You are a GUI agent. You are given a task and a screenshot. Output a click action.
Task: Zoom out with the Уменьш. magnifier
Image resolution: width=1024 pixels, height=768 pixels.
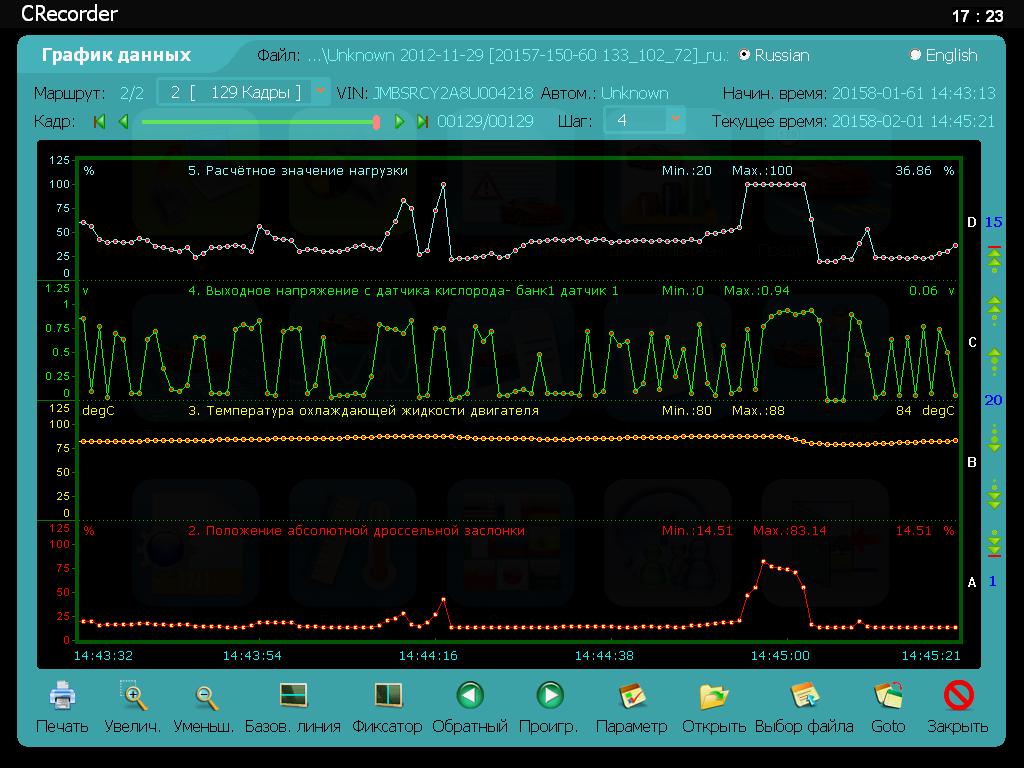[x=206, y=697]
